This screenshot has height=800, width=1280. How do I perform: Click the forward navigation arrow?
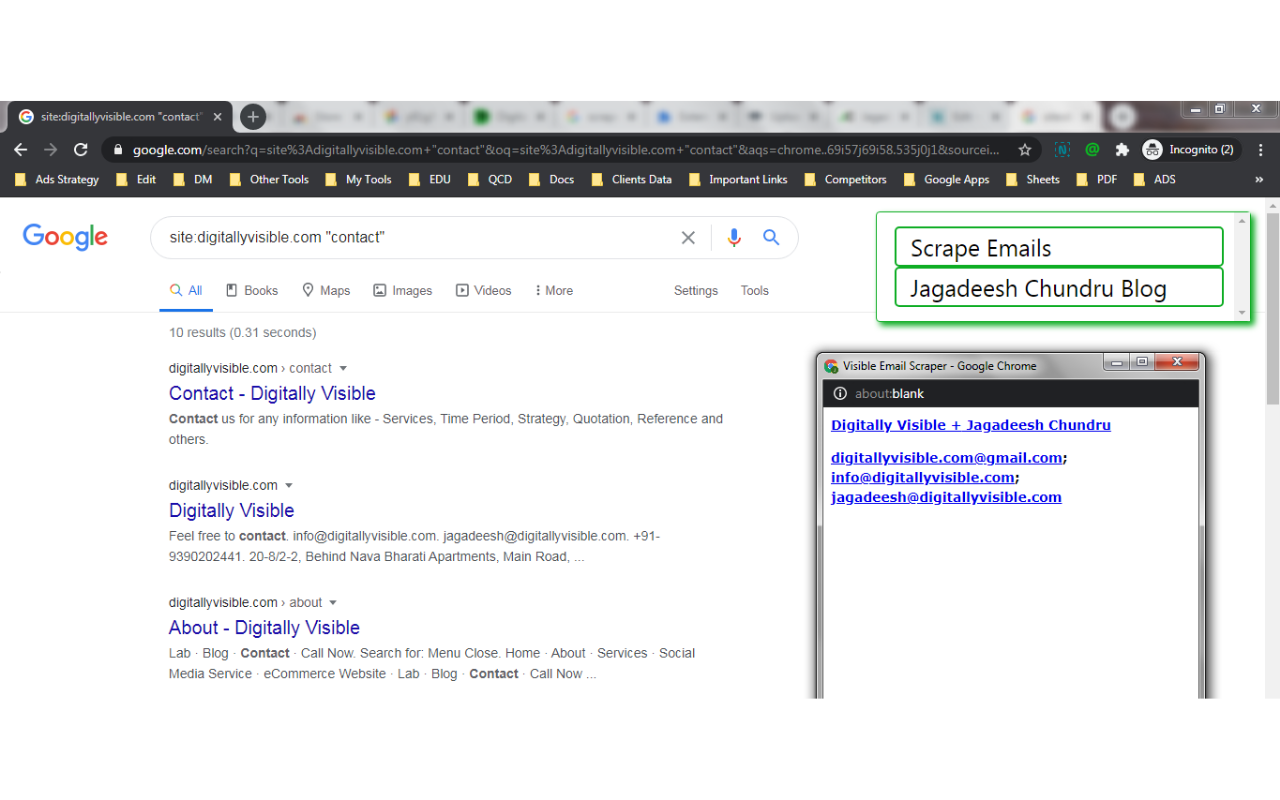pos(51,149)
